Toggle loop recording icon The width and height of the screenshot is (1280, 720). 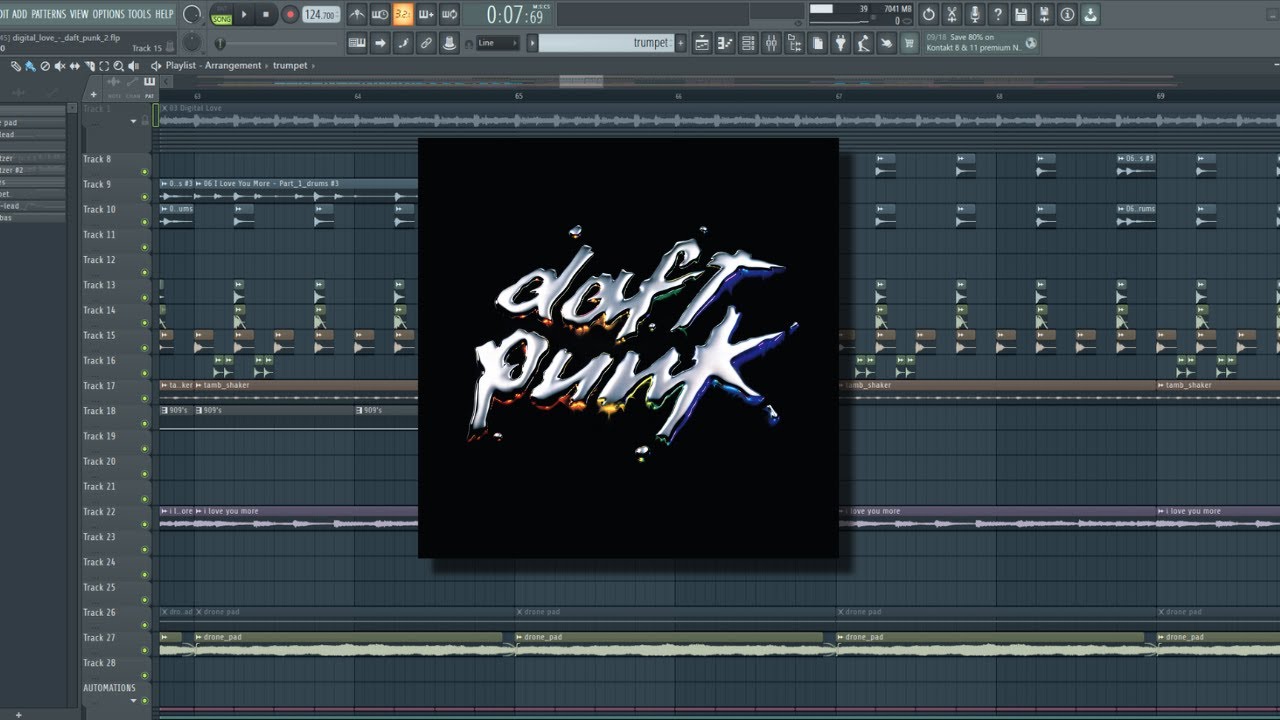click(449, 14)
